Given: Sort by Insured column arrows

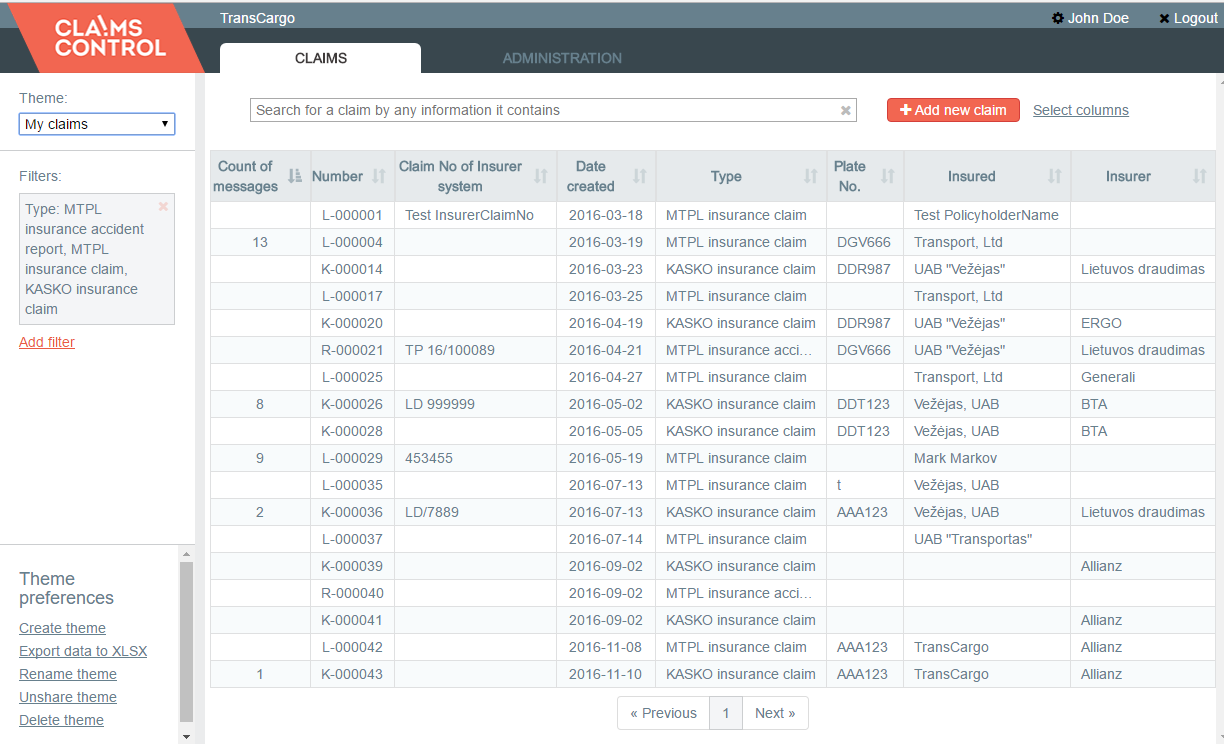Looking at the screenshot, I should click(1055, 176).
